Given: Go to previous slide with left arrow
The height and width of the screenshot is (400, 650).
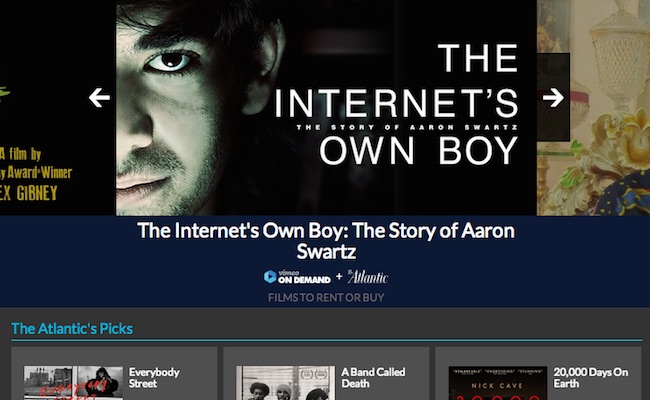Looking at the screenshot, I should (99, 98).
